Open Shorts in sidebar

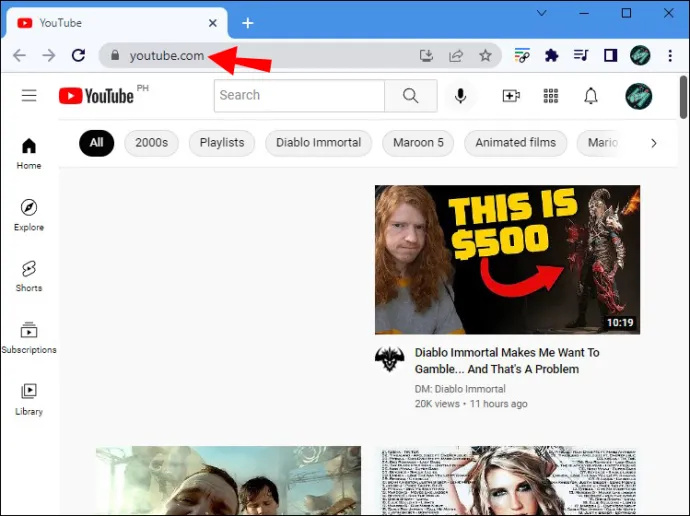point(29,277)
